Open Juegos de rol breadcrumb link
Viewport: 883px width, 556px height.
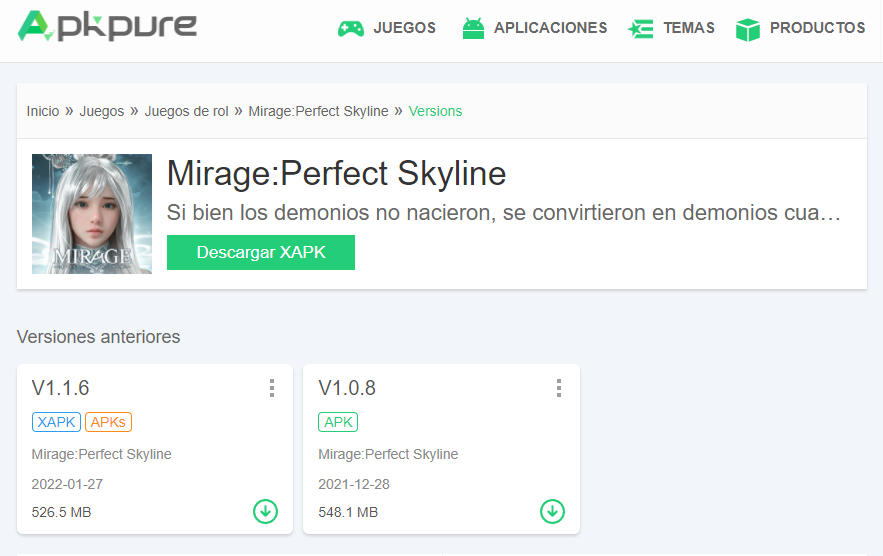tap(186, 111)
